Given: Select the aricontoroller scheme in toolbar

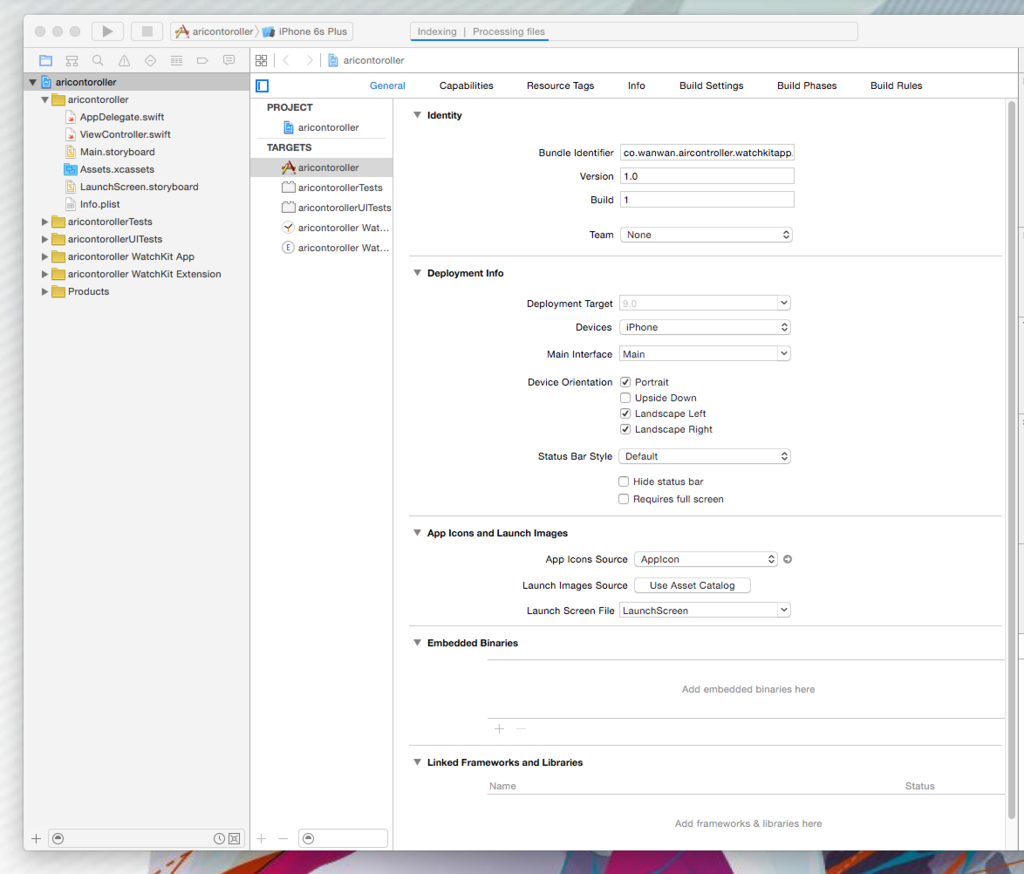Looking at the screenshot, I should [215, 31].
